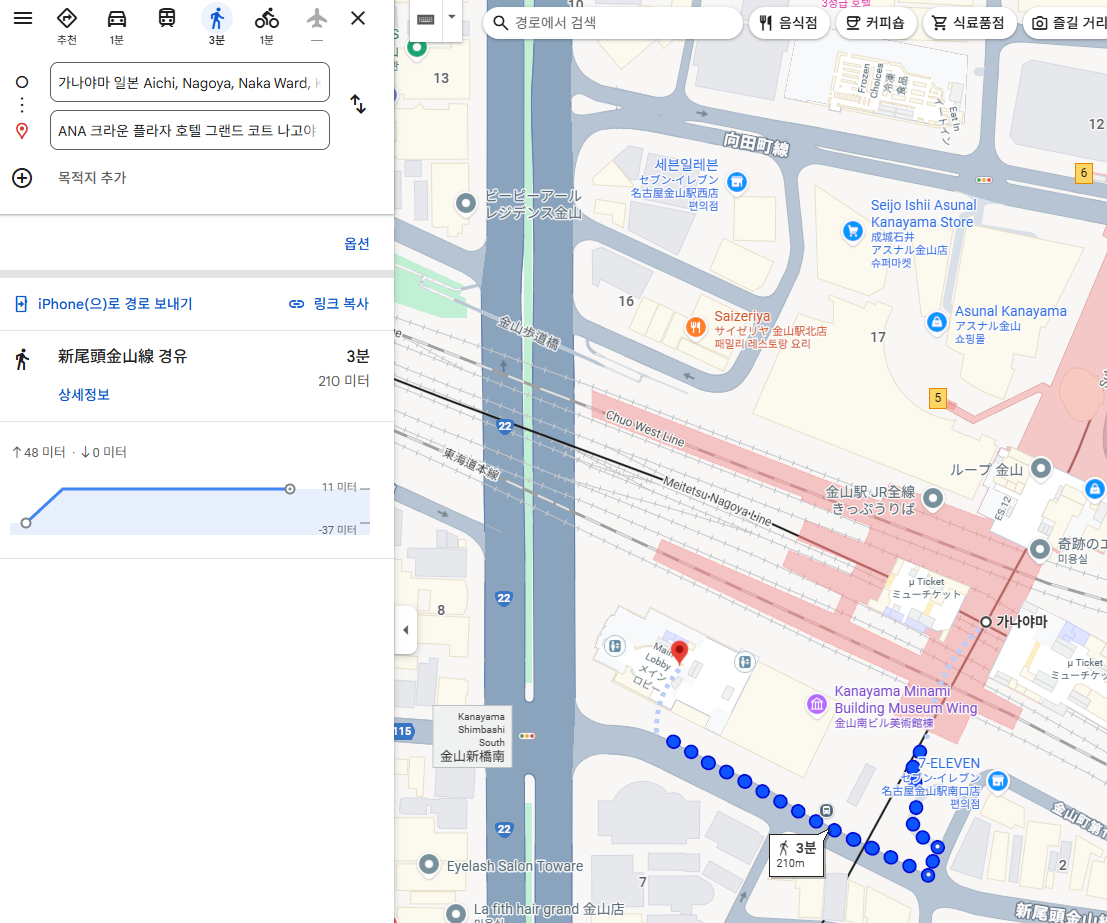Viewport: 1107px width, 923px height.
Task: Open the keyboard input tool
Action: [426, 19]
